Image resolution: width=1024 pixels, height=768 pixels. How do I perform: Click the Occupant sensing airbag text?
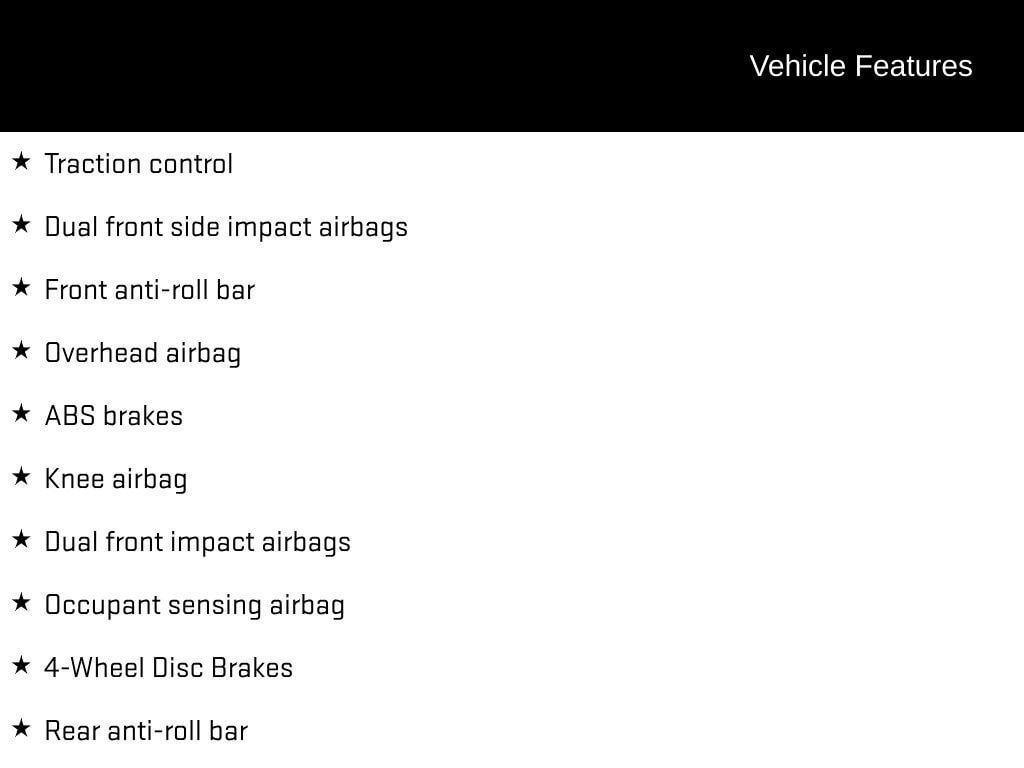[195, 605]
